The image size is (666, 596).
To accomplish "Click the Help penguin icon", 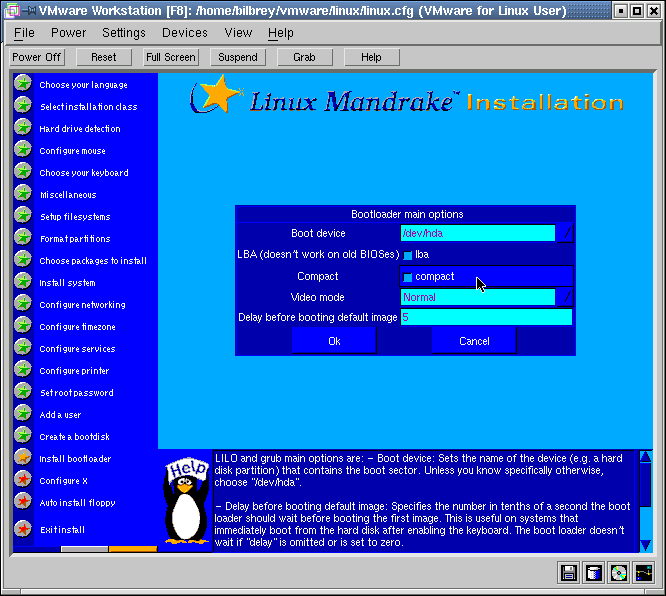I will (186, 500).
